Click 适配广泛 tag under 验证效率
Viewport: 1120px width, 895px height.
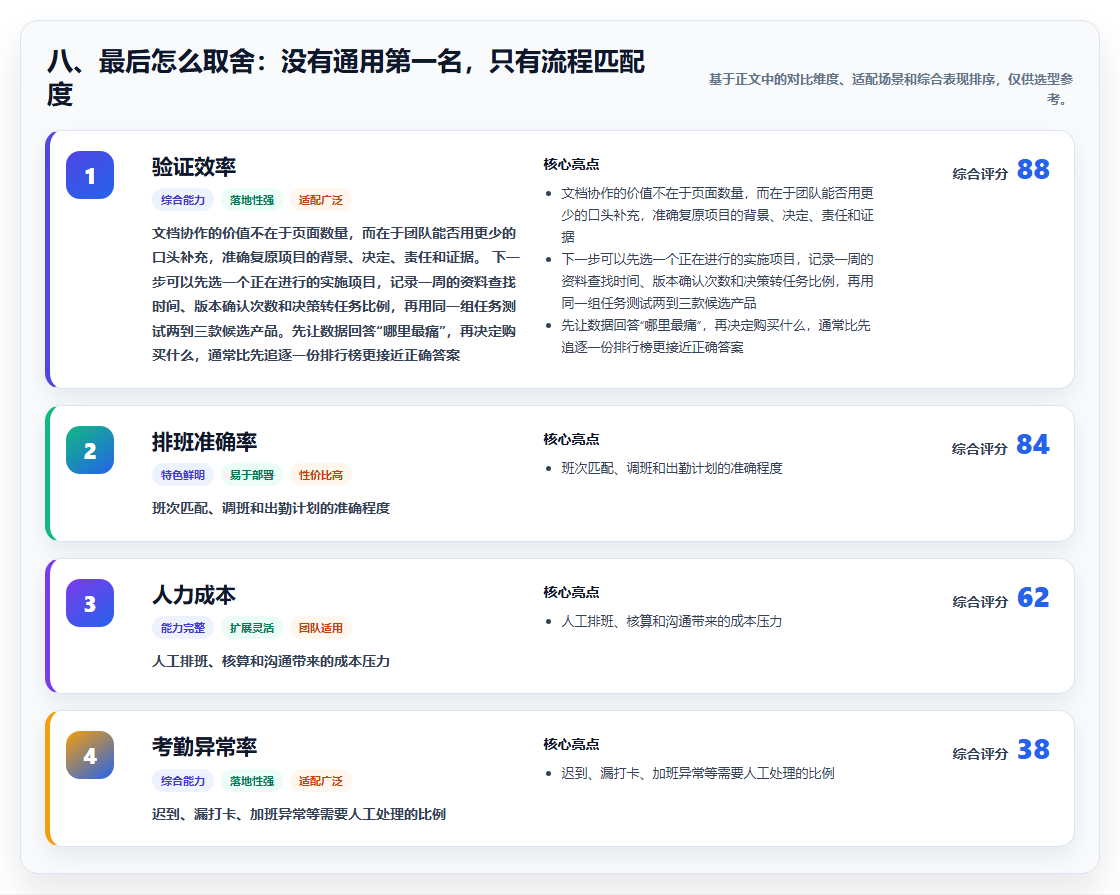[x=321, y=200]
